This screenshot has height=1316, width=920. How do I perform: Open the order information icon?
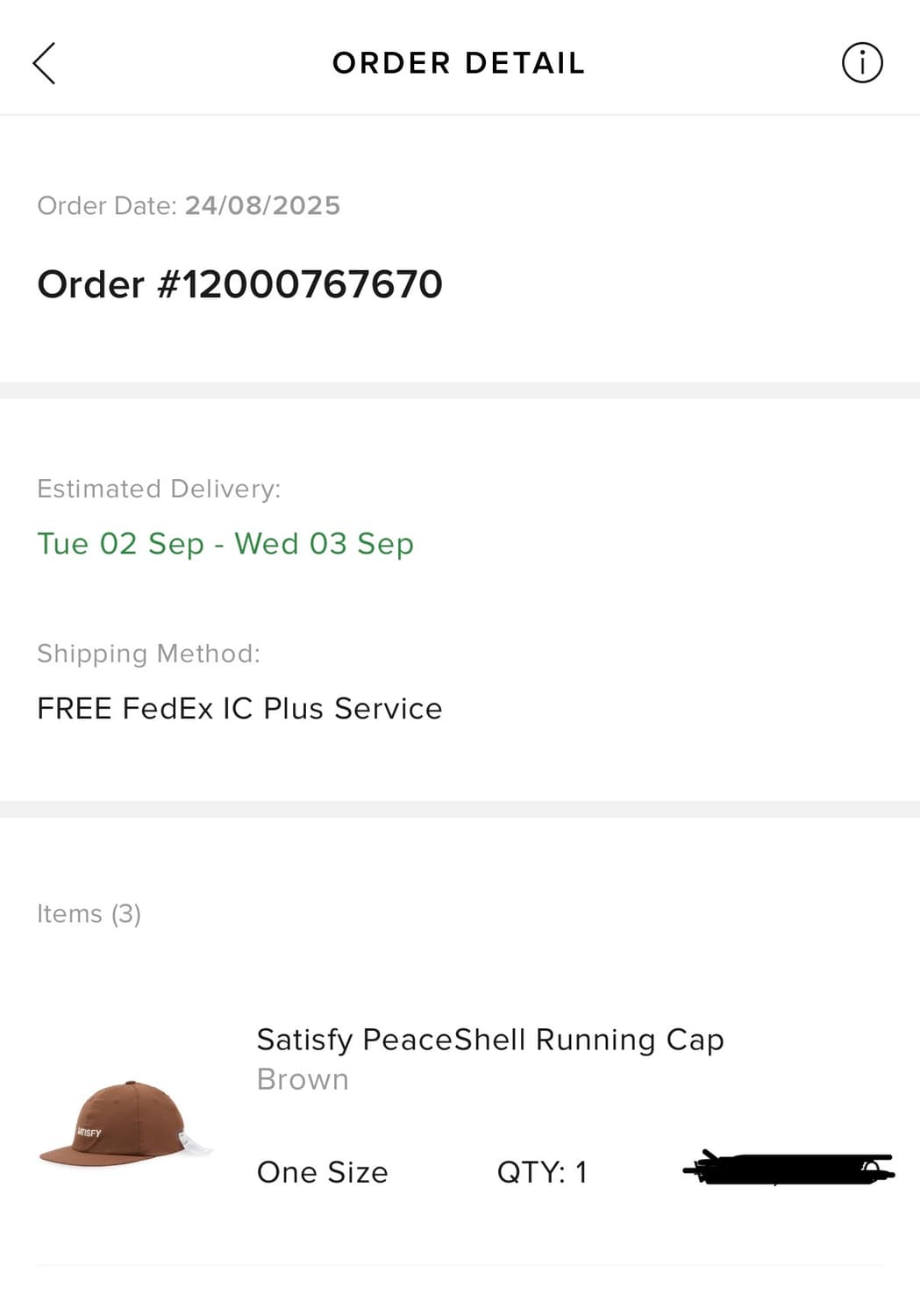click(862, 63)
